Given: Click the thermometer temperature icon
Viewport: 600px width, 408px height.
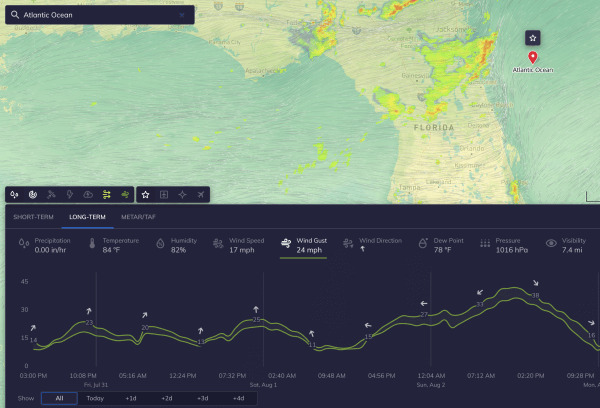Looking at the screenshot, I should (x=92, y=243).
